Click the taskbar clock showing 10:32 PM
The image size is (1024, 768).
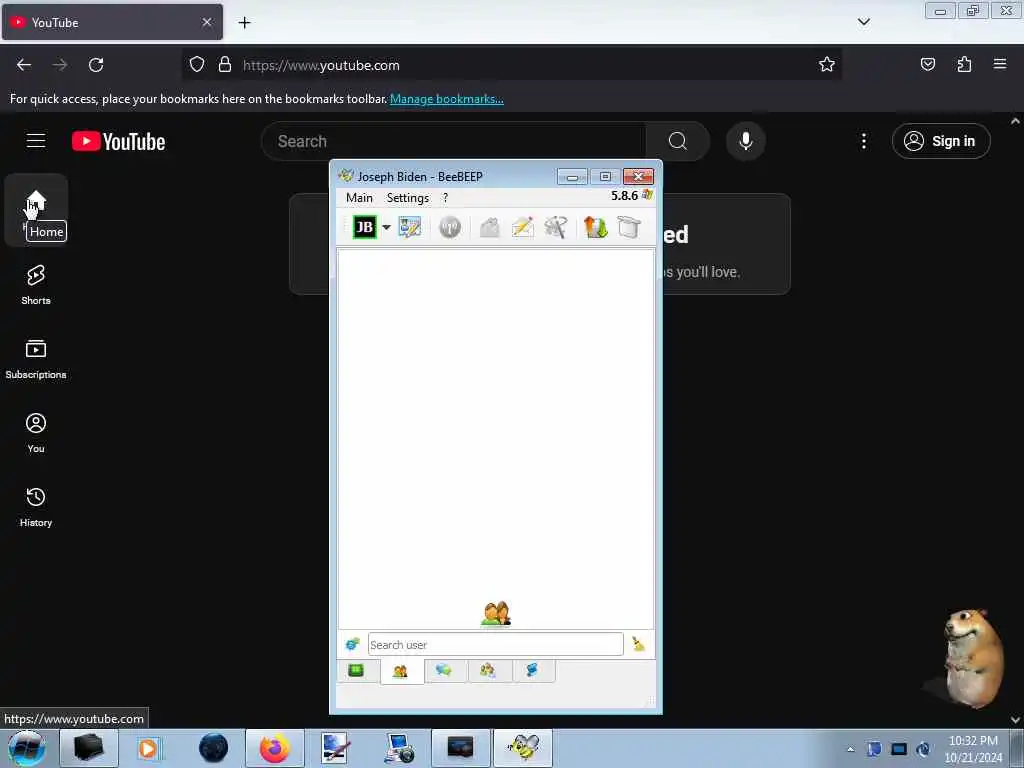(973, 749)
